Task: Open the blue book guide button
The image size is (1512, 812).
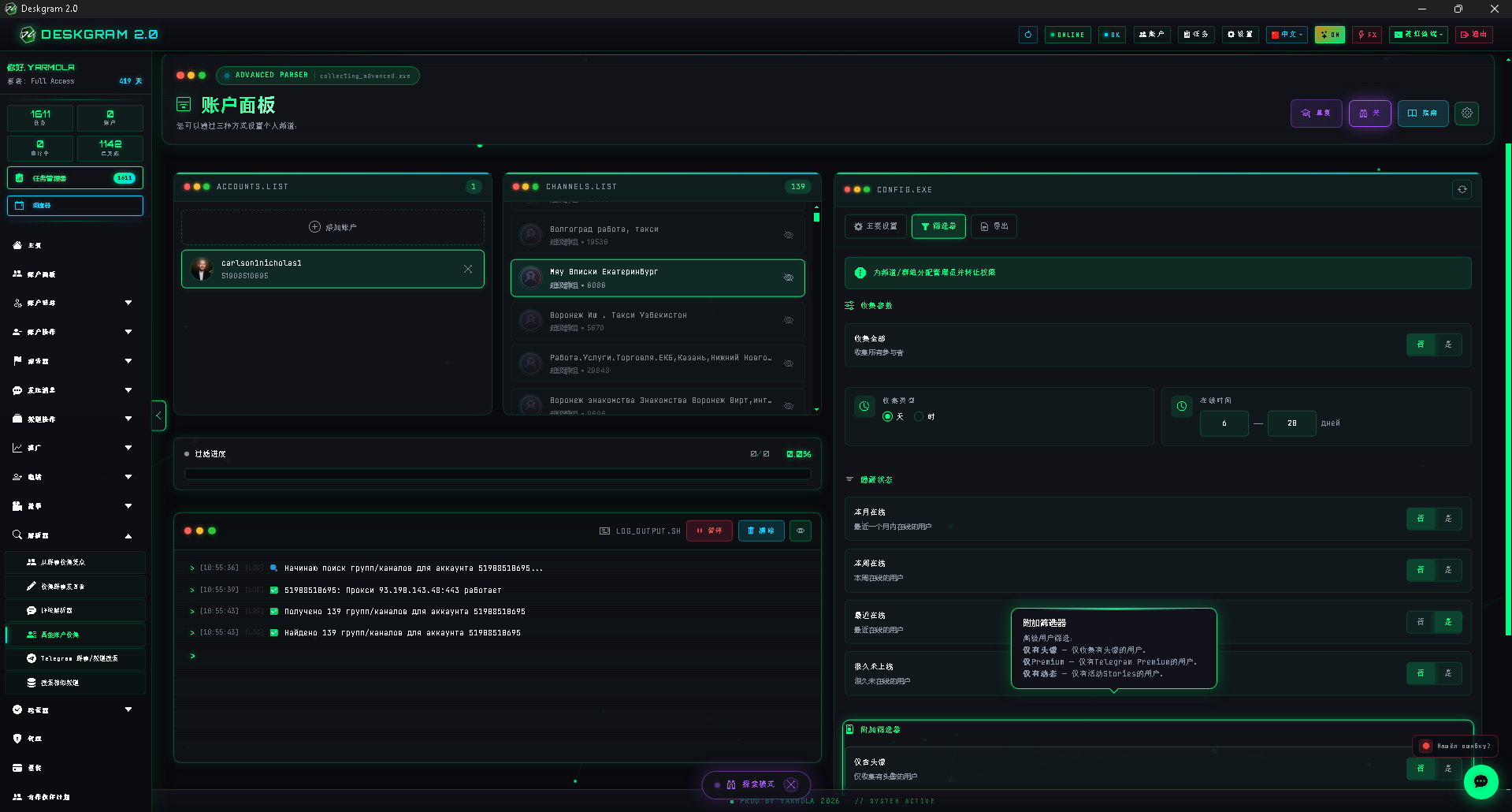Action: coord(1423,114)
